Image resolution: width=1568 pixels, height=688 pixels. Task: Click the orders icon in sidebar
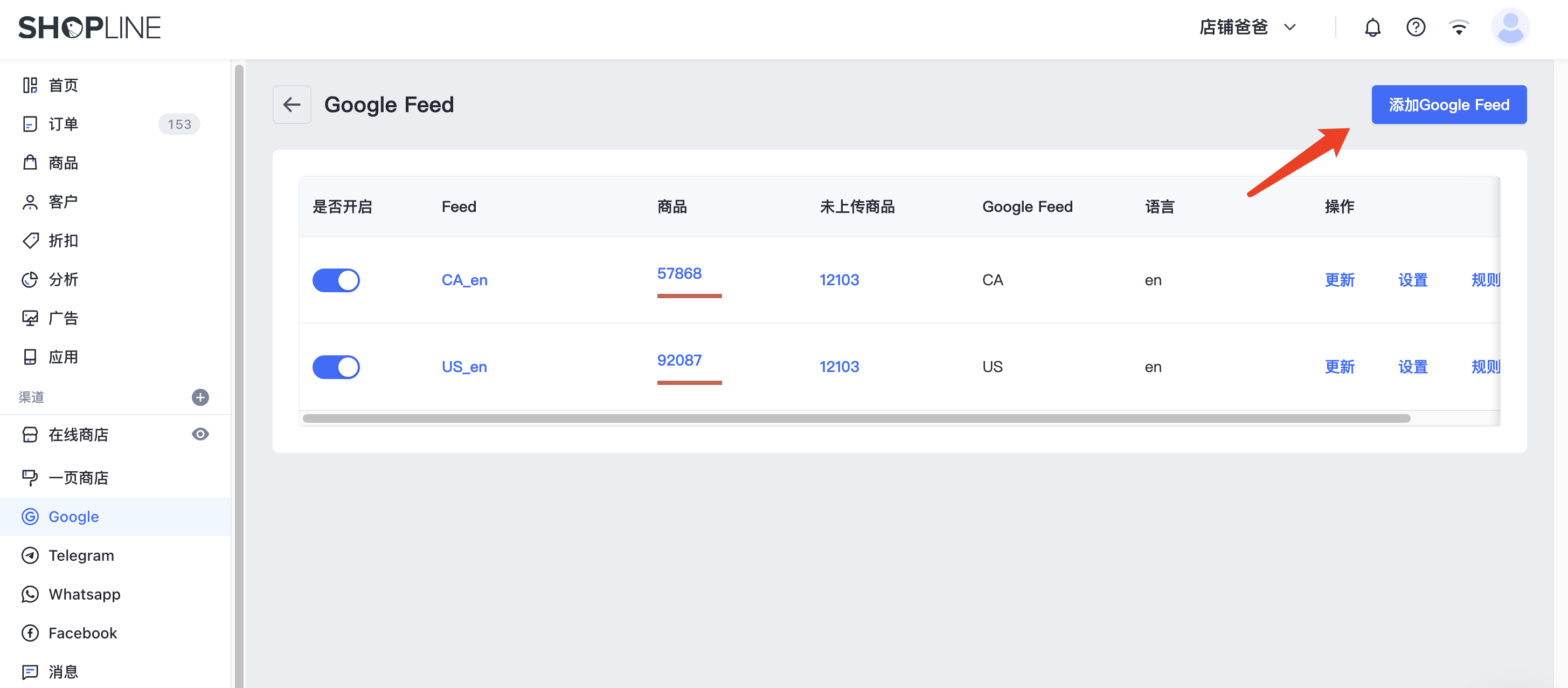coord(30,124)
